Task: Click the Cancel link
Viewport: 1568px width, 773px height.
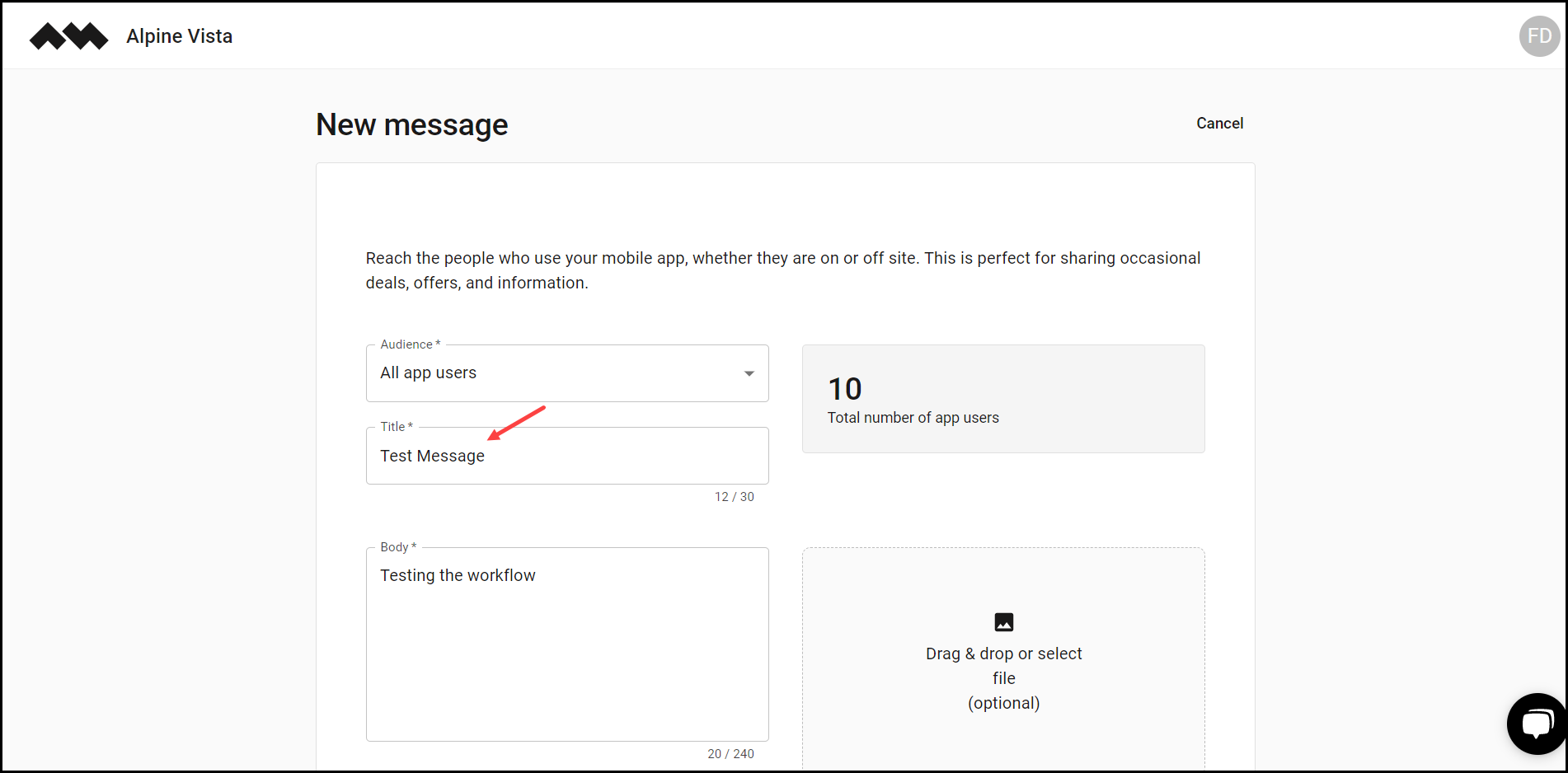Action: pos(1219,122)
